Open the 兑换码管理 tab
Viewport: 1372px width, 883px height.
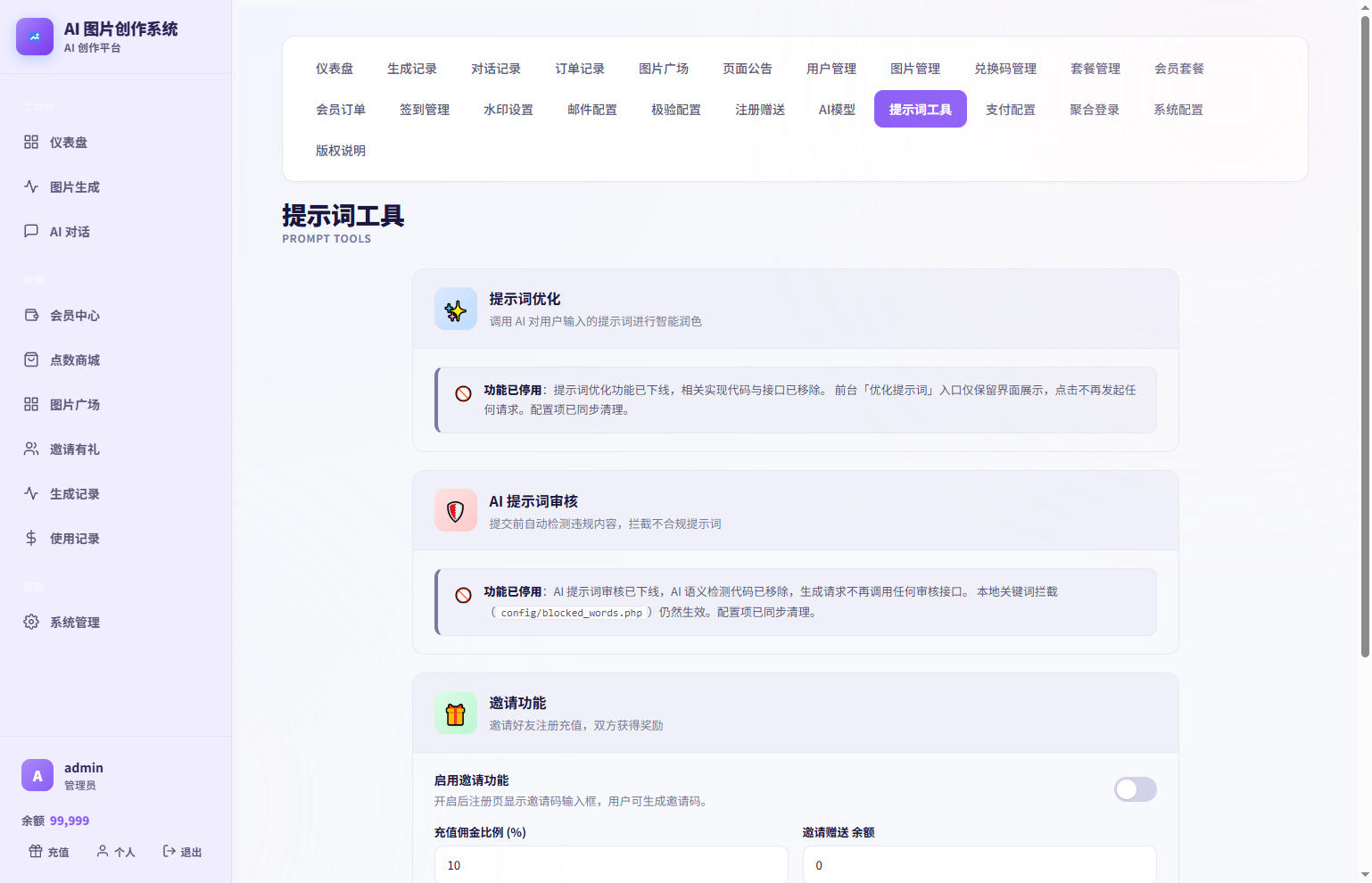1005,69
